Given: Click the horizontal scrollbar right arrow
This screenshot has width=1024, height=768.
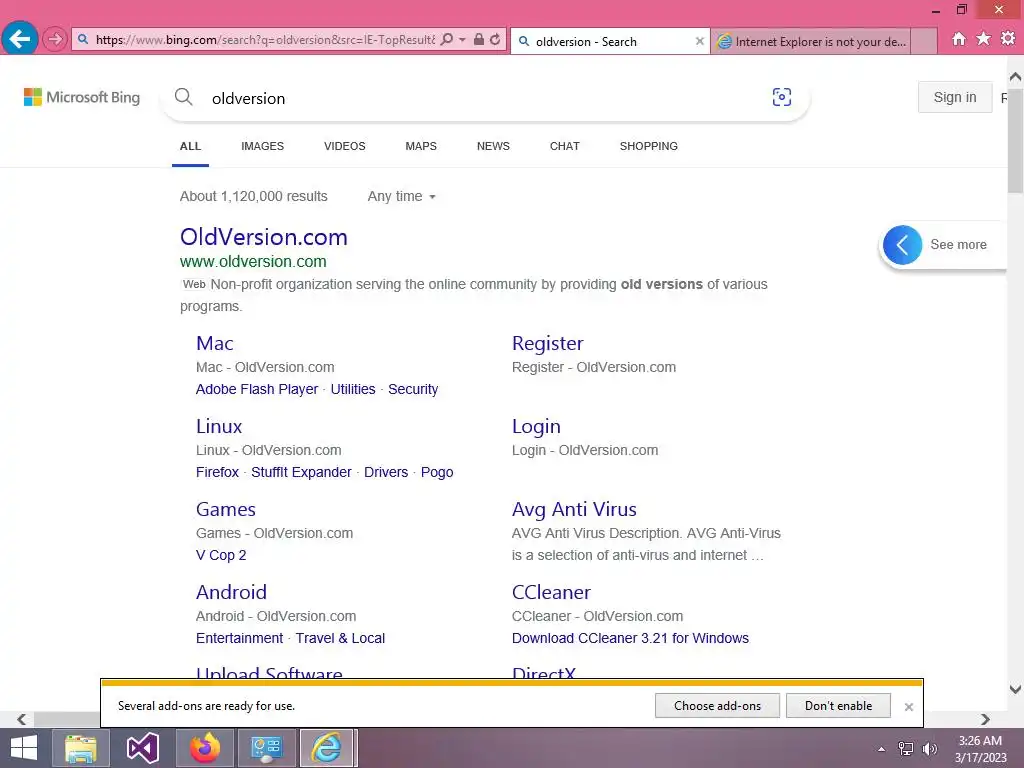Looking at the screenshot, I should pyautogui.click(x=985, y=719).
